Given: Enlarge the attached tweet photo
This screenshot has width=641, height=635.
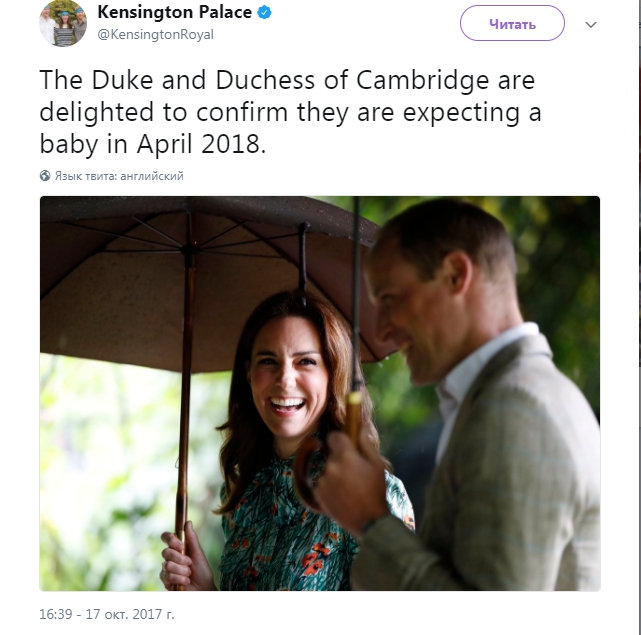Looking at the screenshot, I should tap(320, 393).
